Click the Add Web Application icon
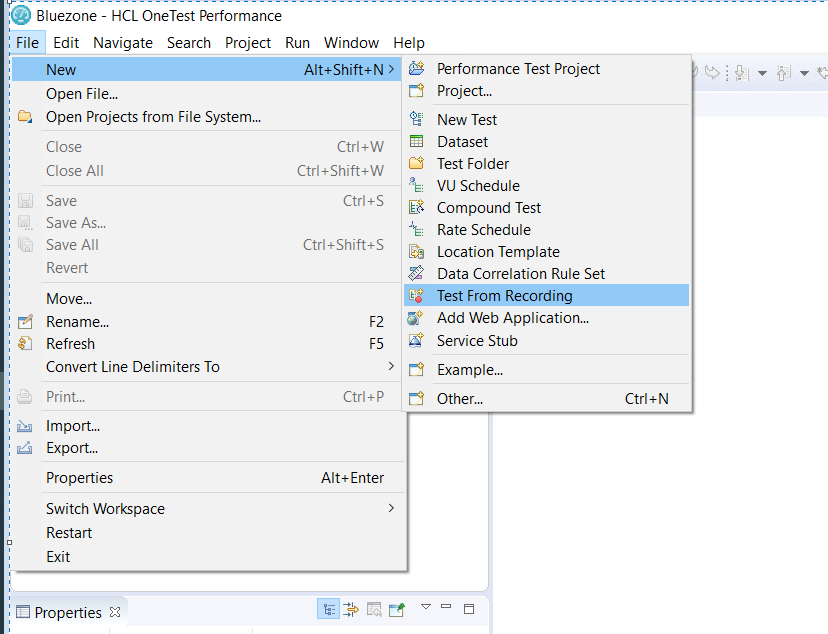This screenshot has width=828, height=634. [x=417, y=318]
